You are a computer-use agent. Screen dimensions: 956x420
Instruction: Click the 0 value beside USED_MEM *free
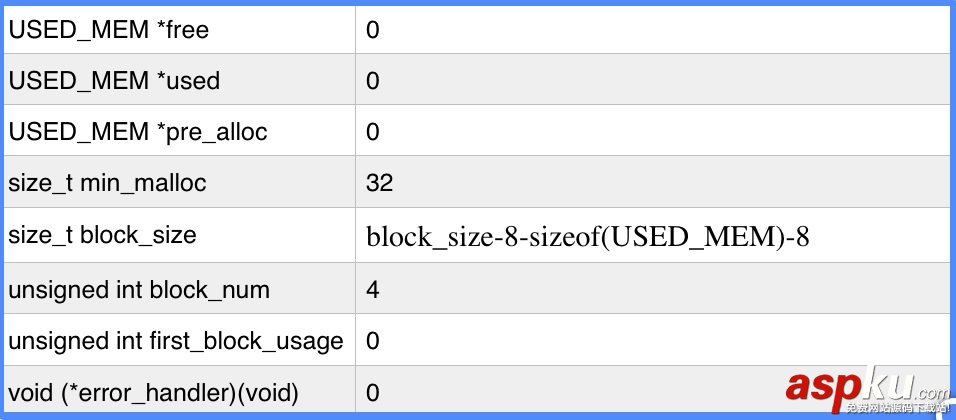373,30
